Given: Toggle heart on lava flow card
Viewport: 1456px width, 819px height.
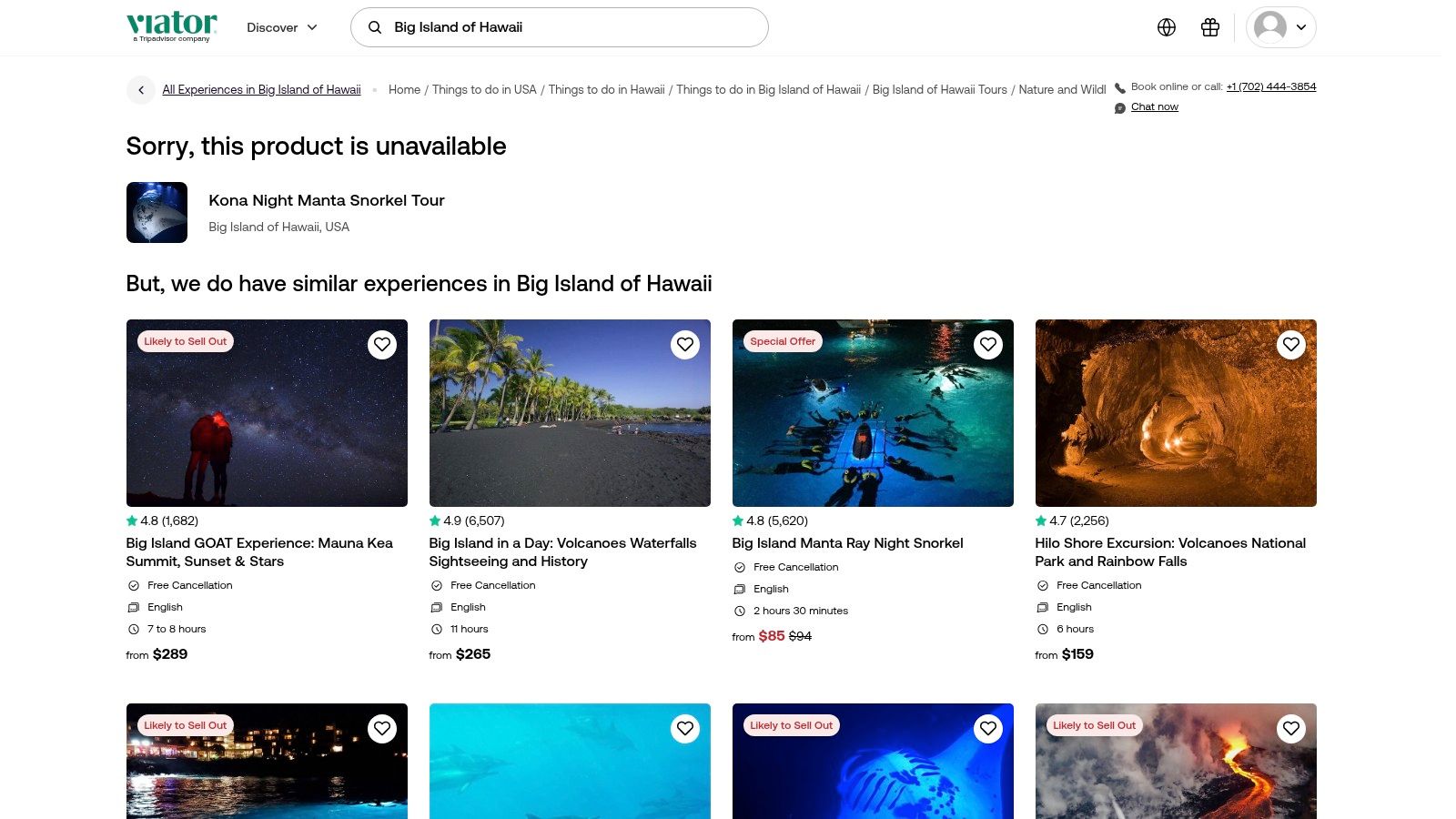Looking at the screenshot, I should tap(1291, 729).
